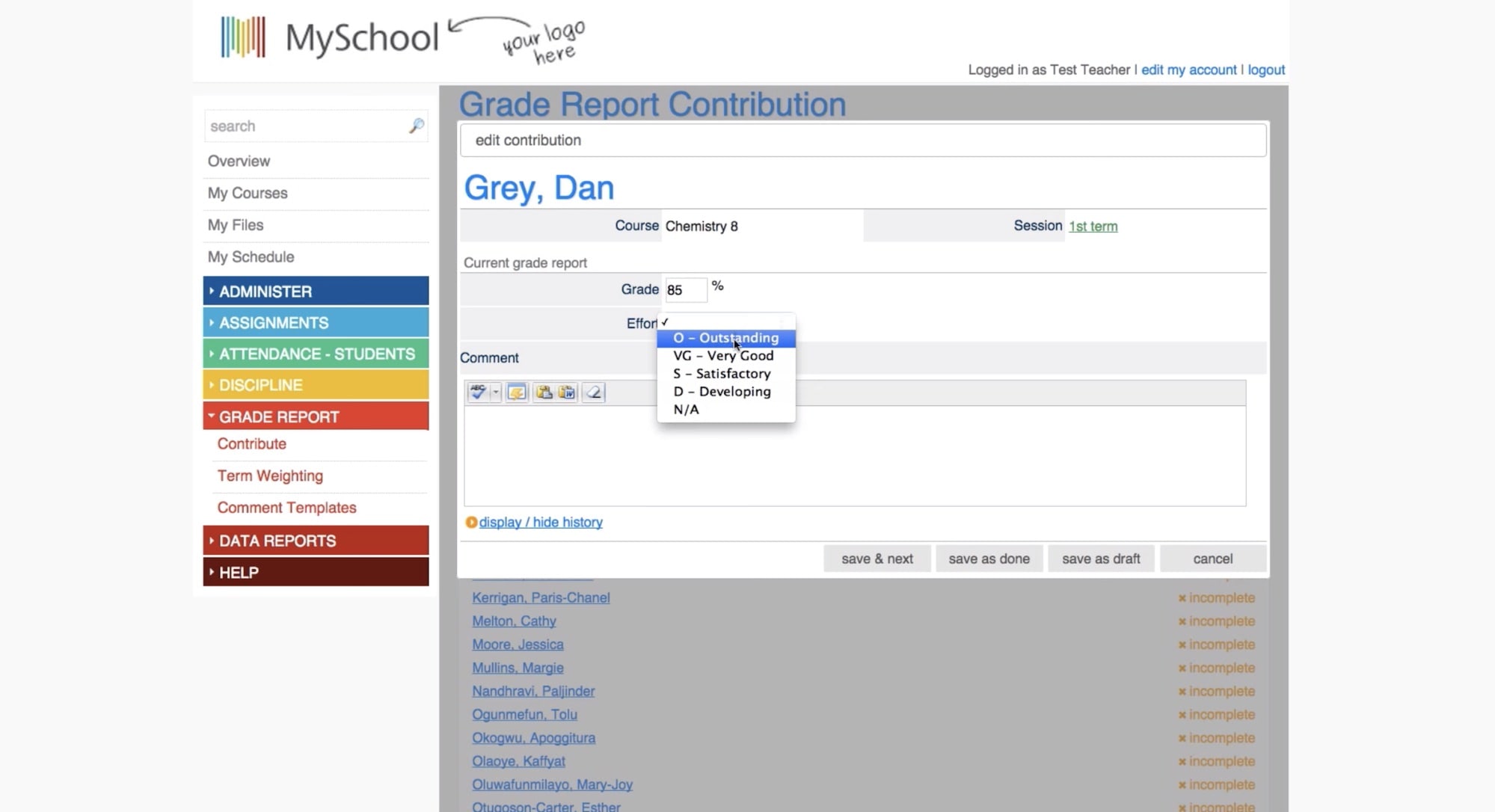Open the 1st term session link

[x=1093, y=227]
